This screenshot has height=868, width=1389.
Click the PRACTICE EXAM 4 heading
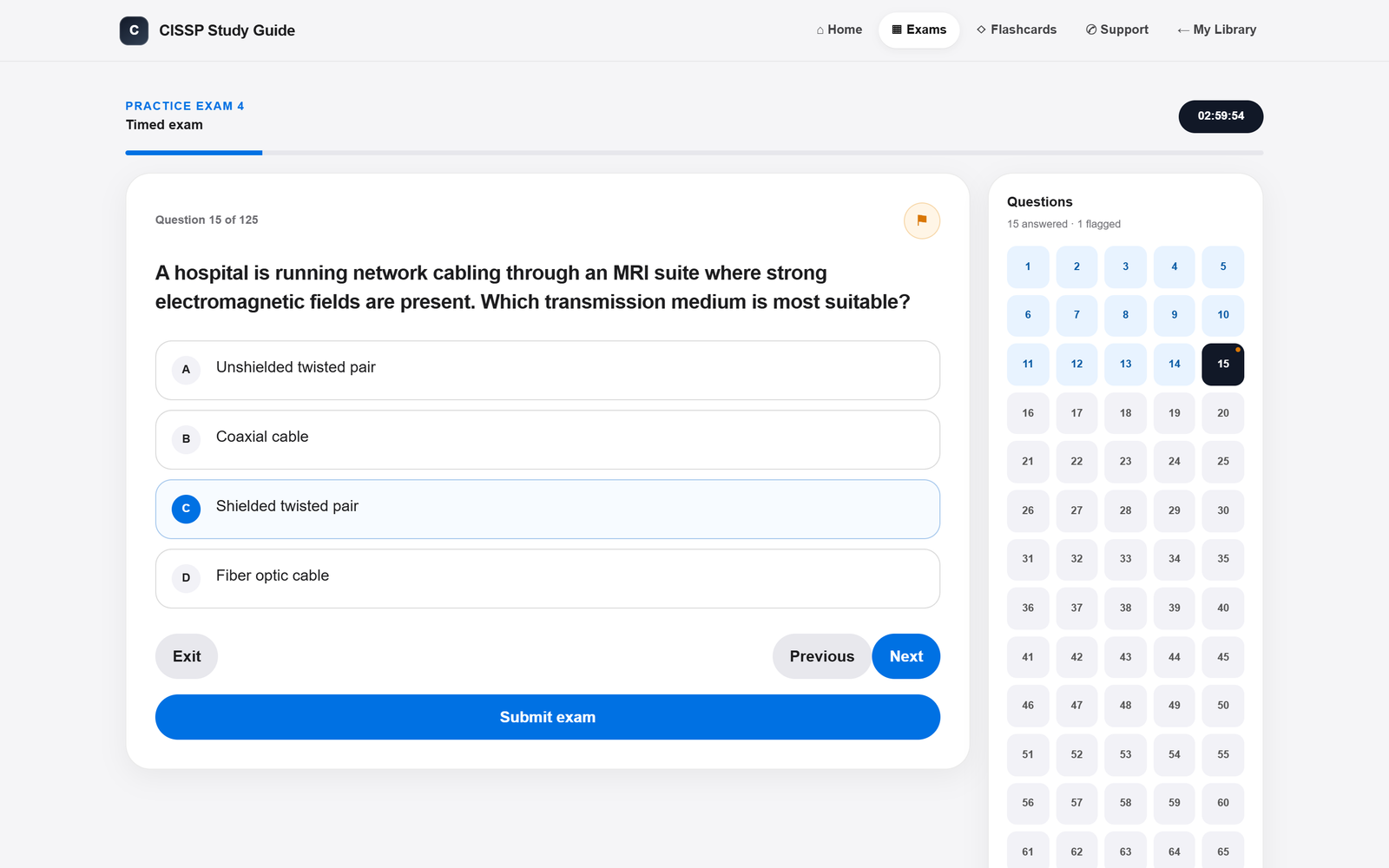[x=185, y=106]
